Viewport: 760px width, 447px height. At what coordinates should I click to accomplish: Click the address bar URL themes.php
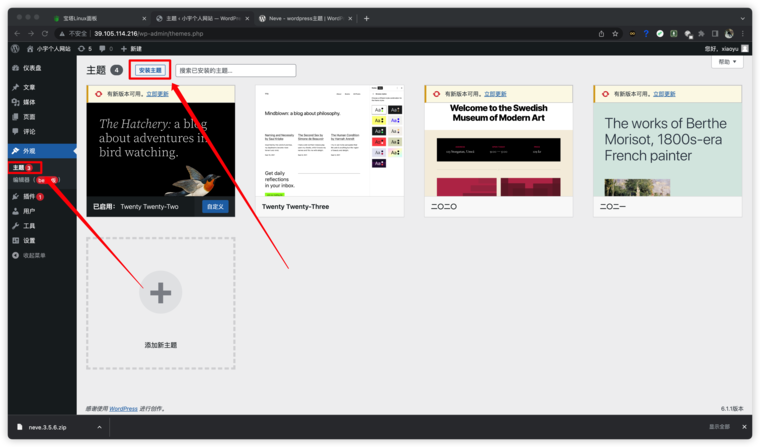149,33
